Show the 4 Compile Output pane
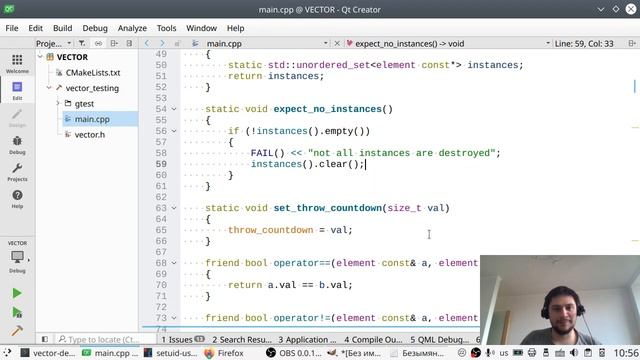640x360 pixels. click(x=373, y=340)
